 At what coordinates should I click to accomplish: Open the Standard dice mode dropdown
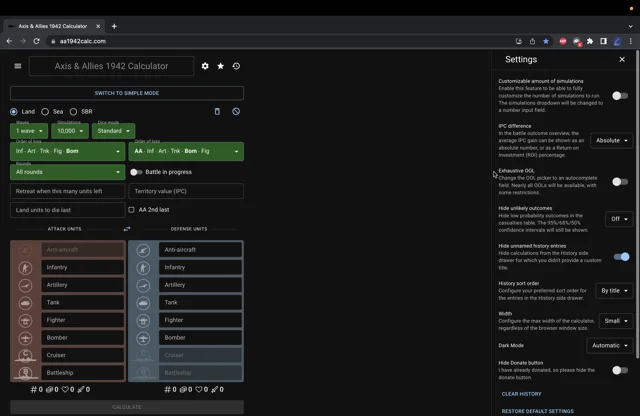(x=113, y=131)
